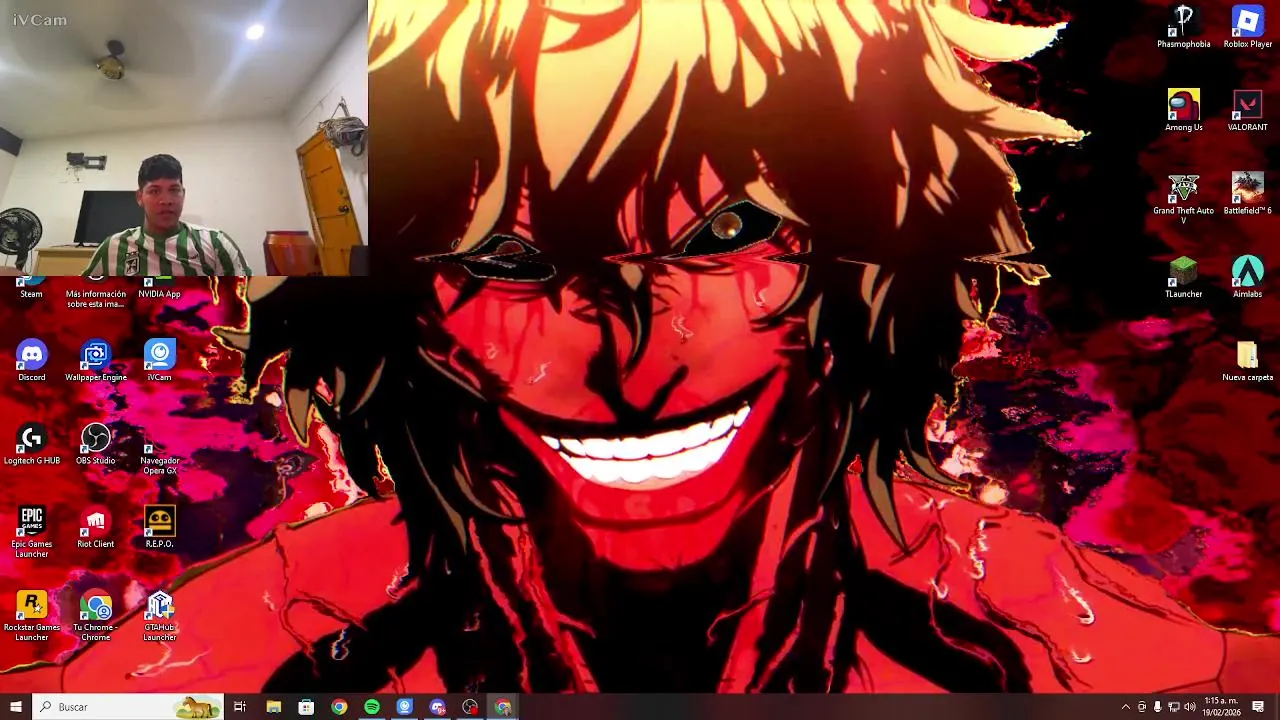Select the Grand Theft Auto V icon
Screen dimensions: 1280x720
click(x=1183, y=198)
